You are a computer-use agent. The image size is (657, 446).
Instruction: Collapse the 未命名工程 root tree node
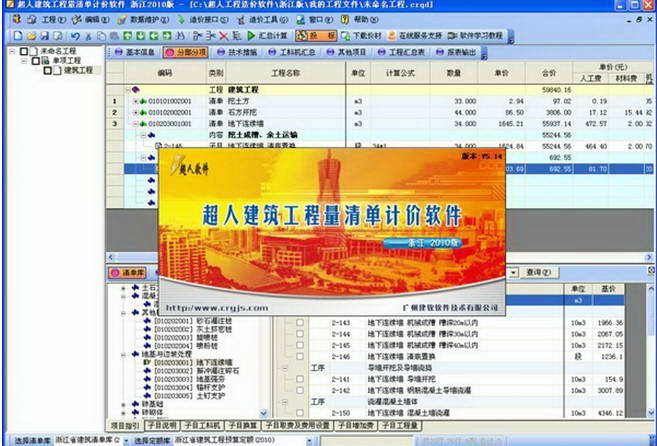tap(13, 51)
